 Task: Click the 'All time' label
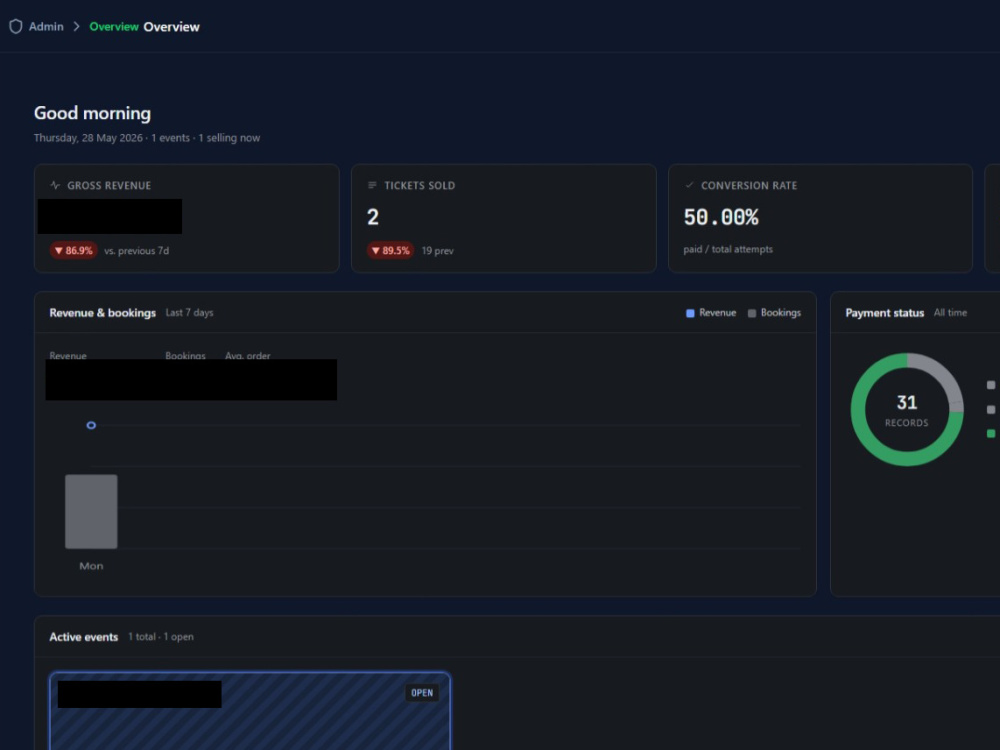click(x=950, y=312)
